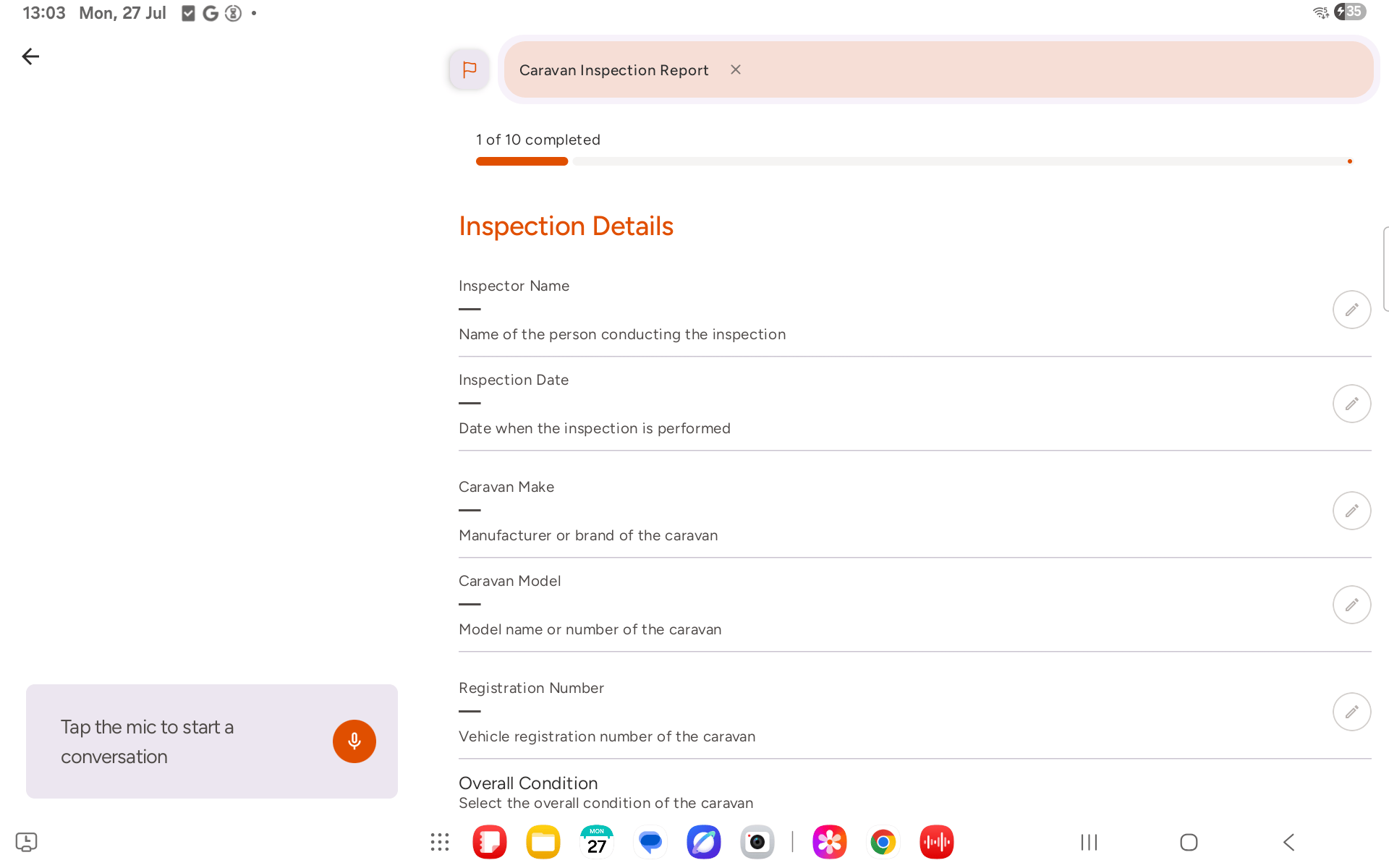This screenshot has height=868, width=1389.
Task: Click 'Tap the mic to start a conversation'
Action: (x=147, y=741)
